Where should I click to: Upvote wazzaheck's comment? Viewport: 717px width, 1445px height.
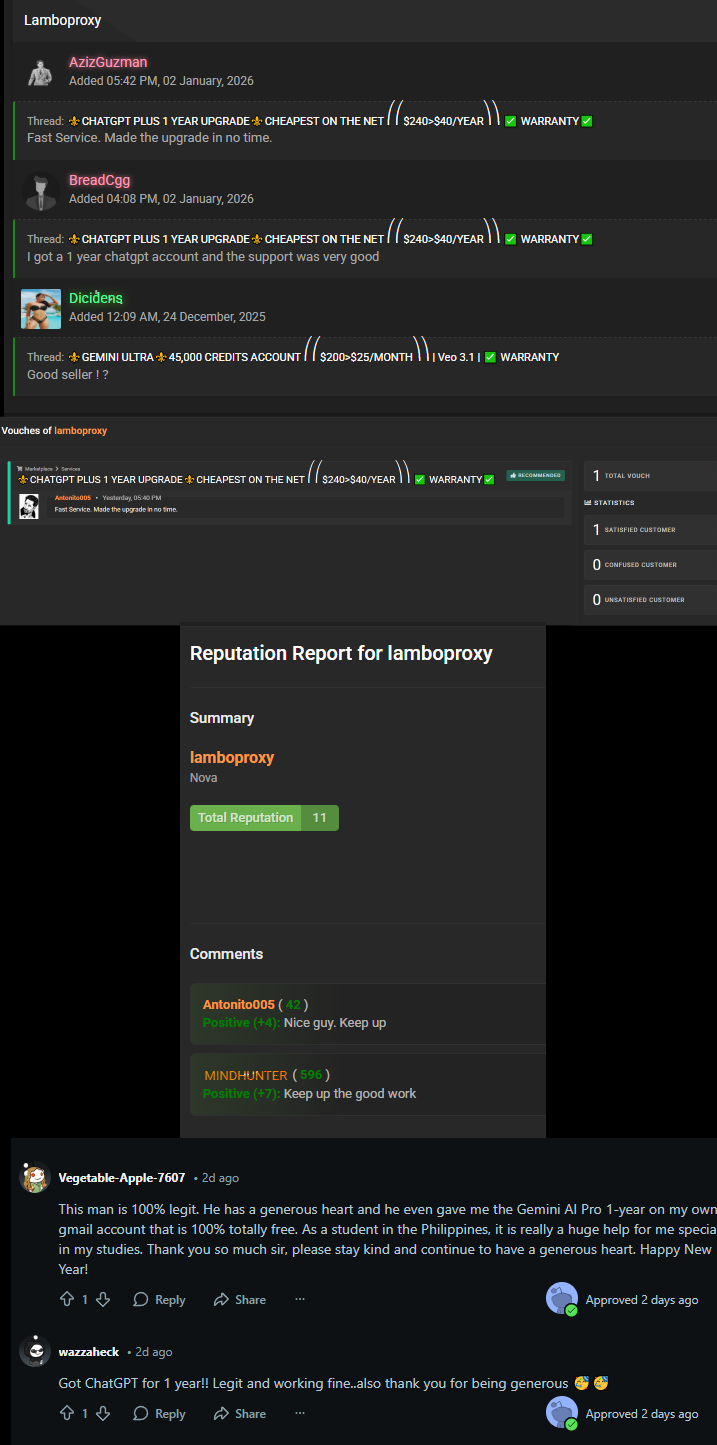click(x=67, y=1414)
